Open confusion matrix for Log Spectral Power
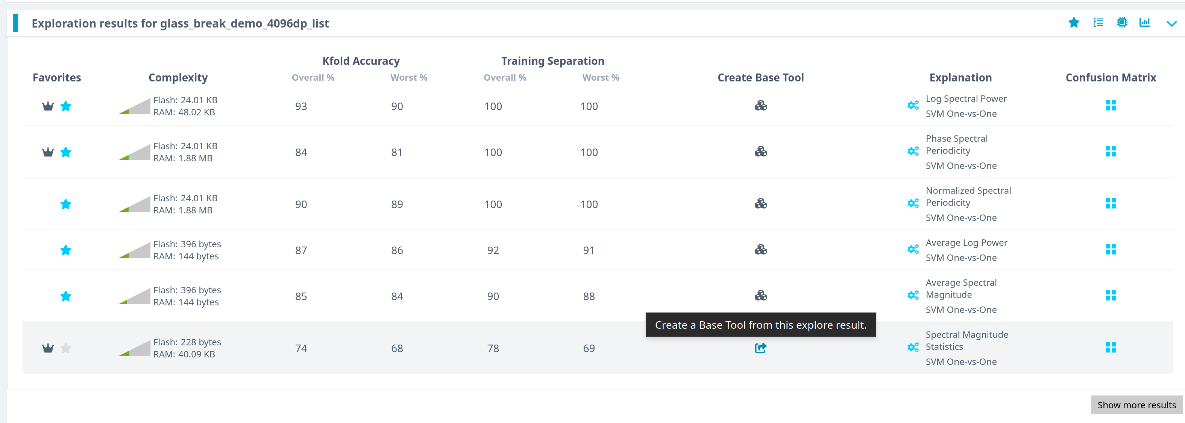1185x423 pixels. (1110, 106)
